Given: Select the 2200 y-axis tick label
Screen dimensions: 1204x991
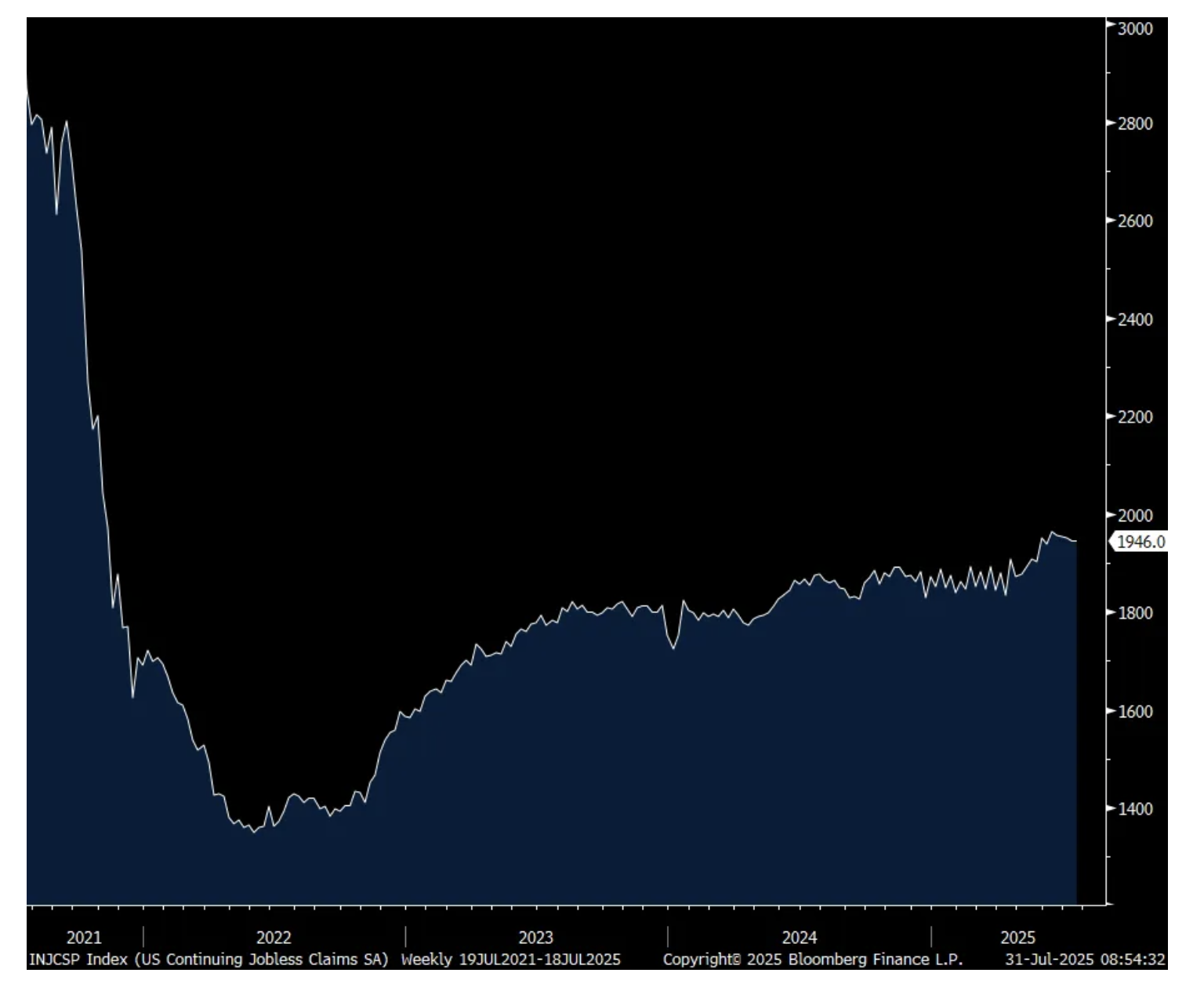Looking at the screenshot, I should 1135,417.
